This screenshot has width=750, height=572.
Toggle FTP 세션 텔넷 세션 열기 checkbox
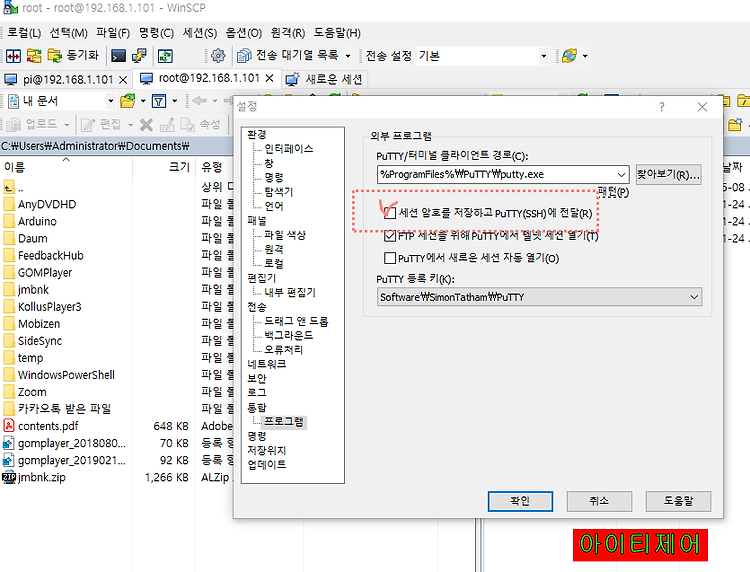pyautogui.click(x=390, y=236)
